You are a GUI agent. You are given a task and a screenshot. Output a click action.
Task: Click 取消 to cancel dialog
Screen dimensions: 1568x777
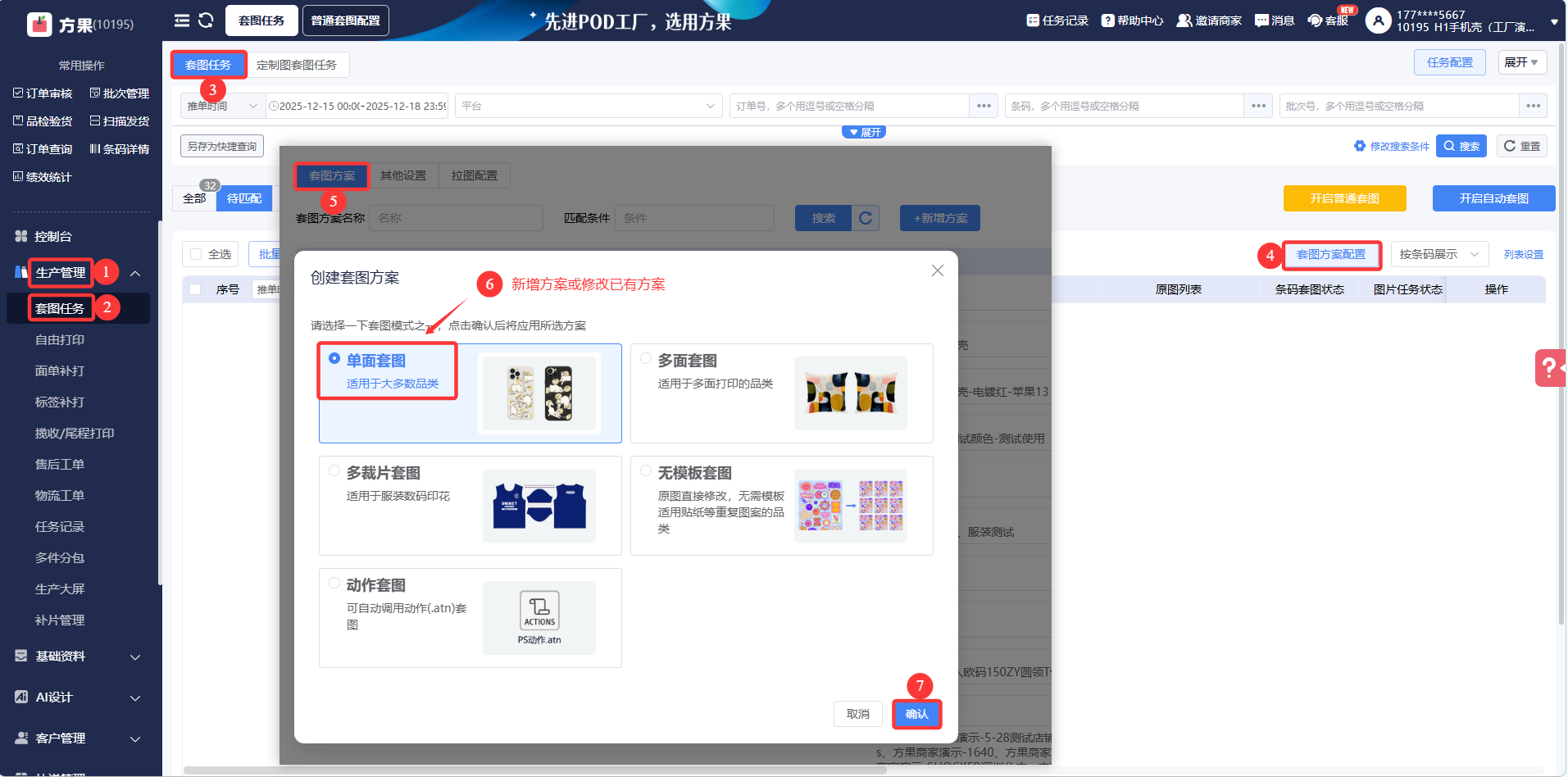pos(858,714)
